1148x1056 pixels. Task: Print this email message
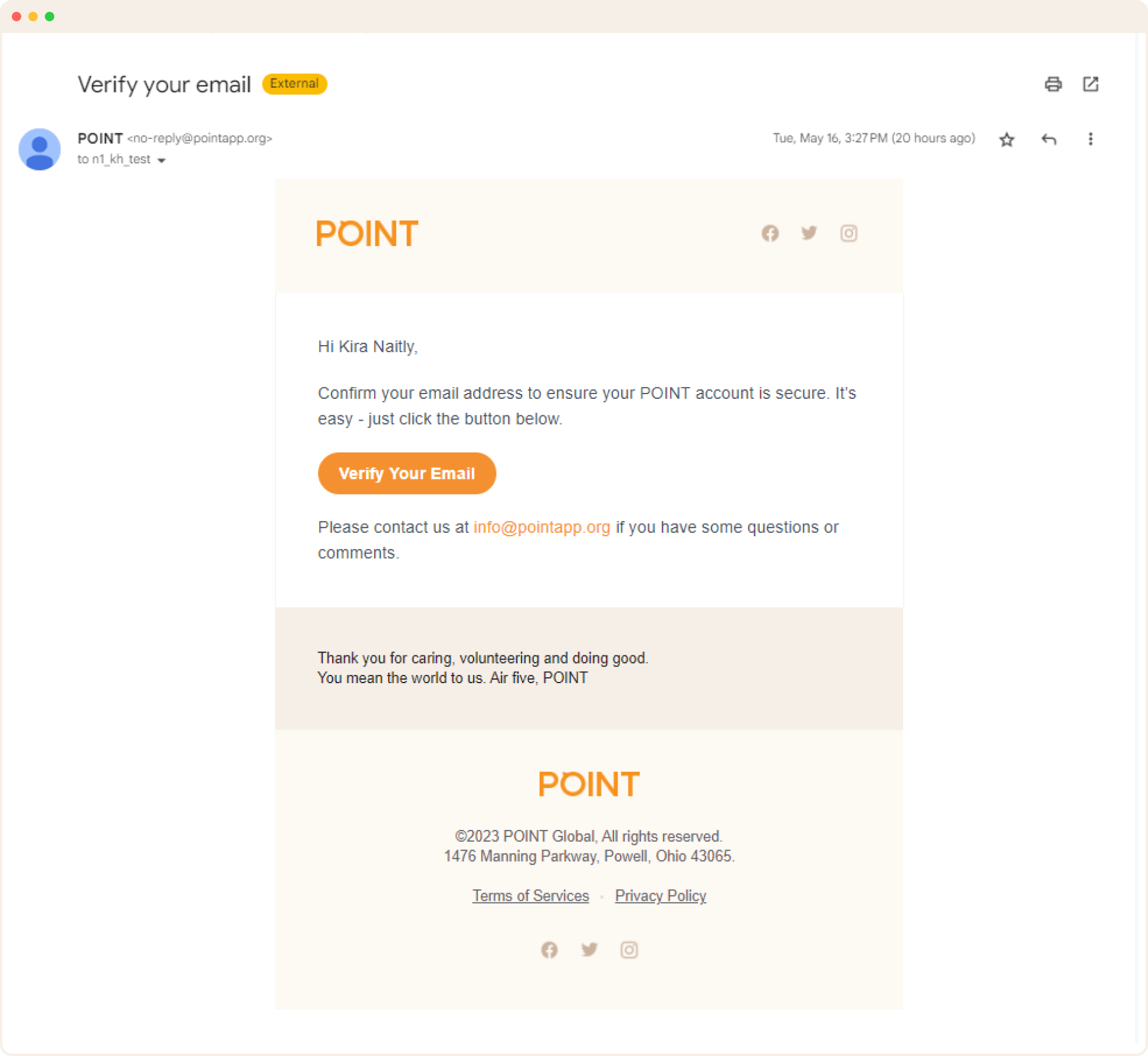point(1053,84)
